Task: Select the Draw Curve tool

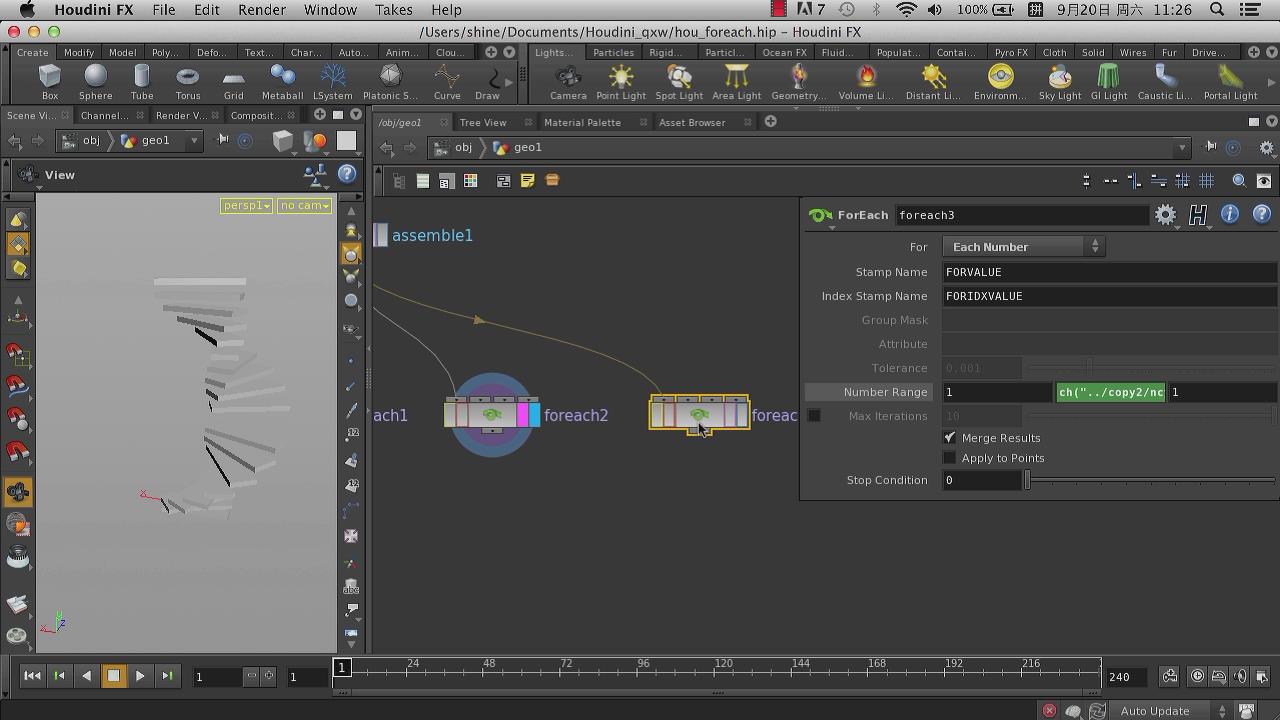Action: pyautogui.click(x=487, y=82)
